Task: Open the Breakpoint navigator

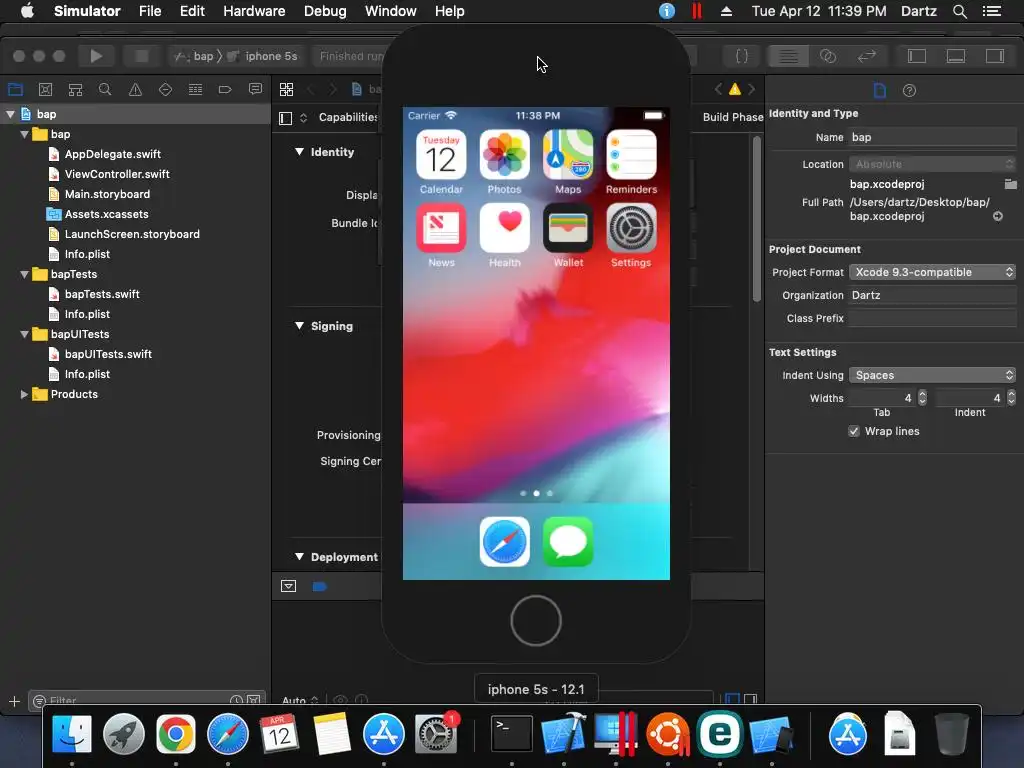Action: pyautogui.click(x=225, y=89)
